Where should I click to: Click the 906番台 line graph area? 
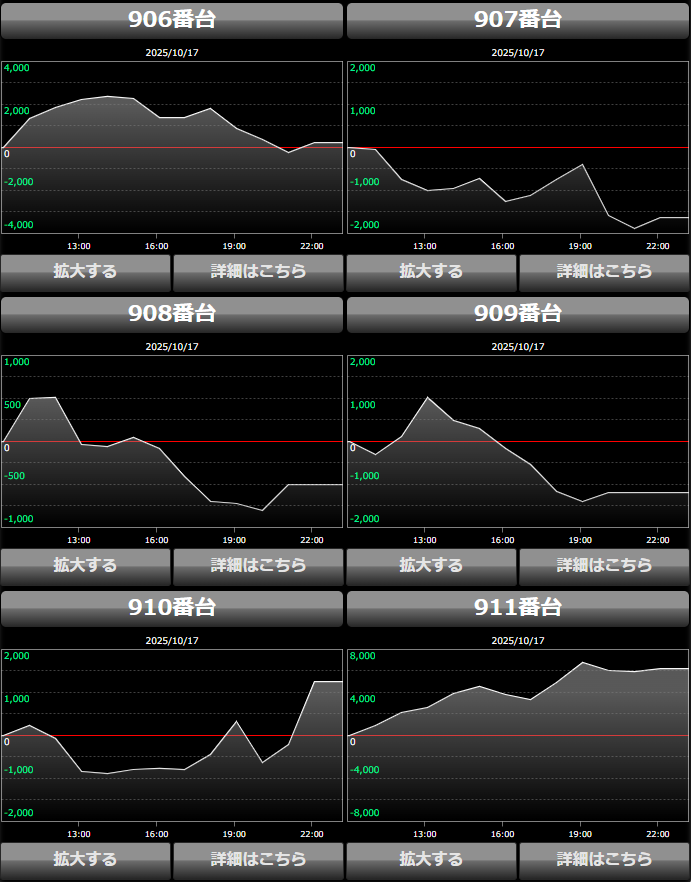(172, 147)
